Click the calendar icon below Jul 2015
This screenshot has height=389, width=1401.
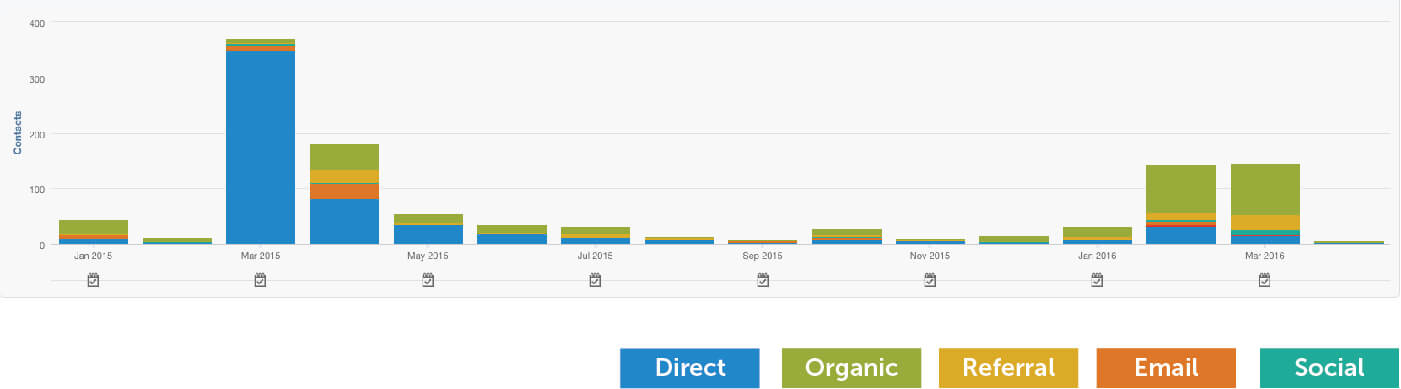tap(595, 280)
